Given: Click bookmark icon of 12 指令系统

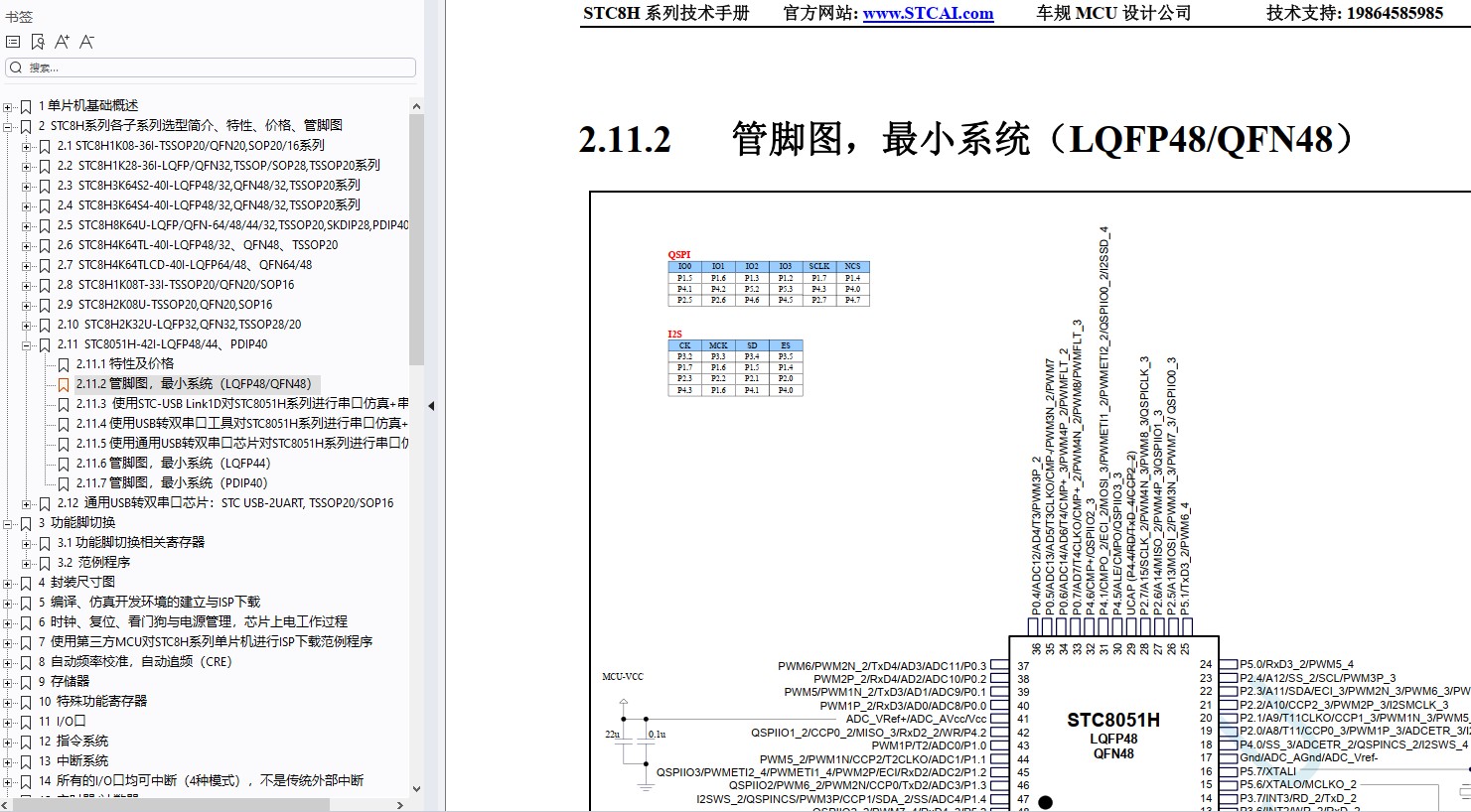Looking at the screenshot, I should point(26,742).
